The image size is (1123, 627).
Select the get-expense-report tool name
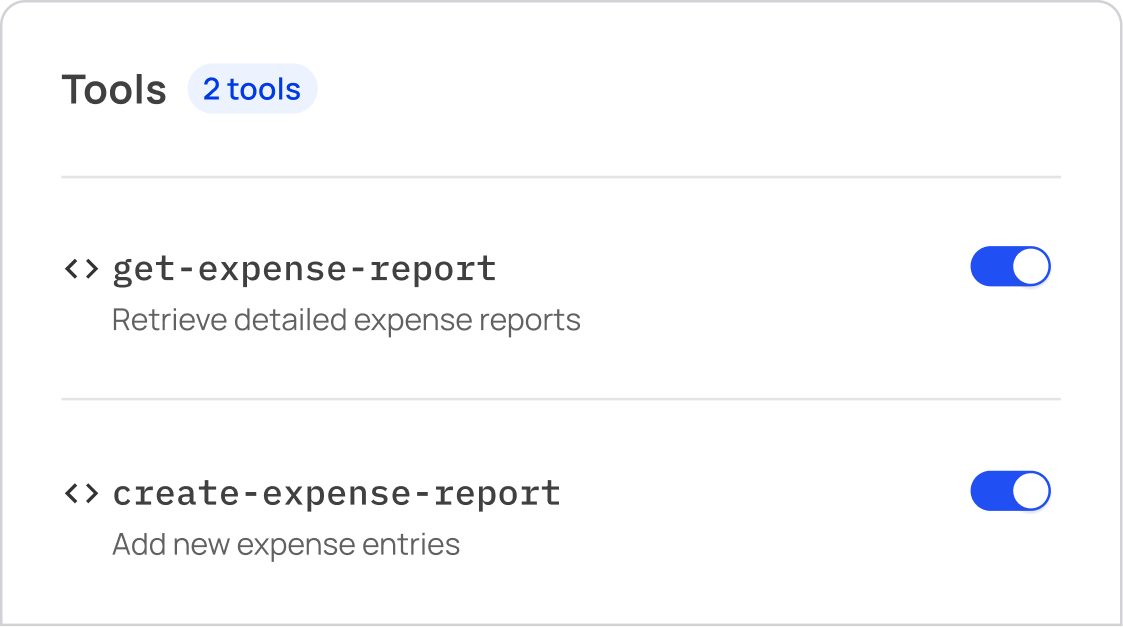click(304, 268)
